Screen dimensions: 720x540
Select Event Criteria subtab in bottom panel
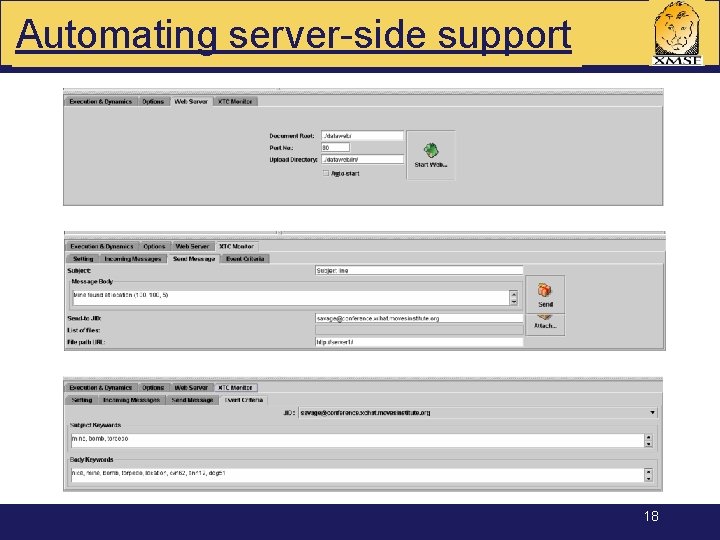(244, 400)
